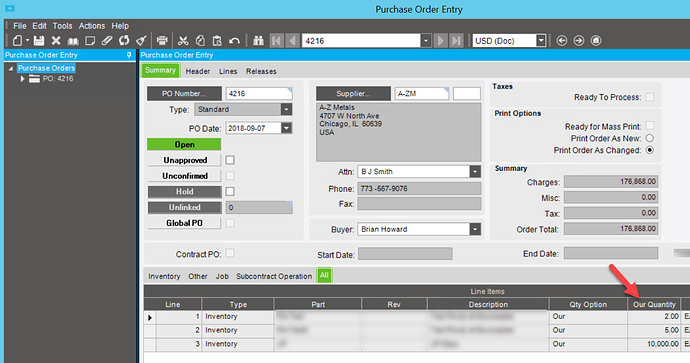Go to the first record navigation icon
Viewport: 690px width, 363px height.
pyautogui.click(x=276, y=41)
